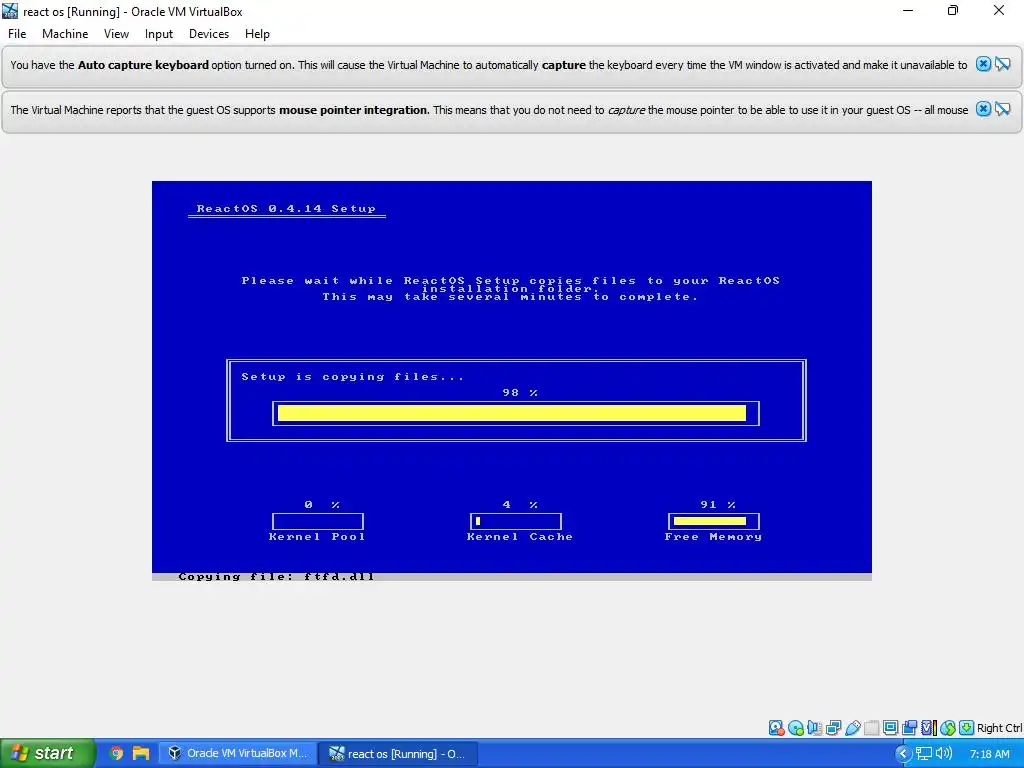
Task: Open the File menu
Action: tap(17, 34)
